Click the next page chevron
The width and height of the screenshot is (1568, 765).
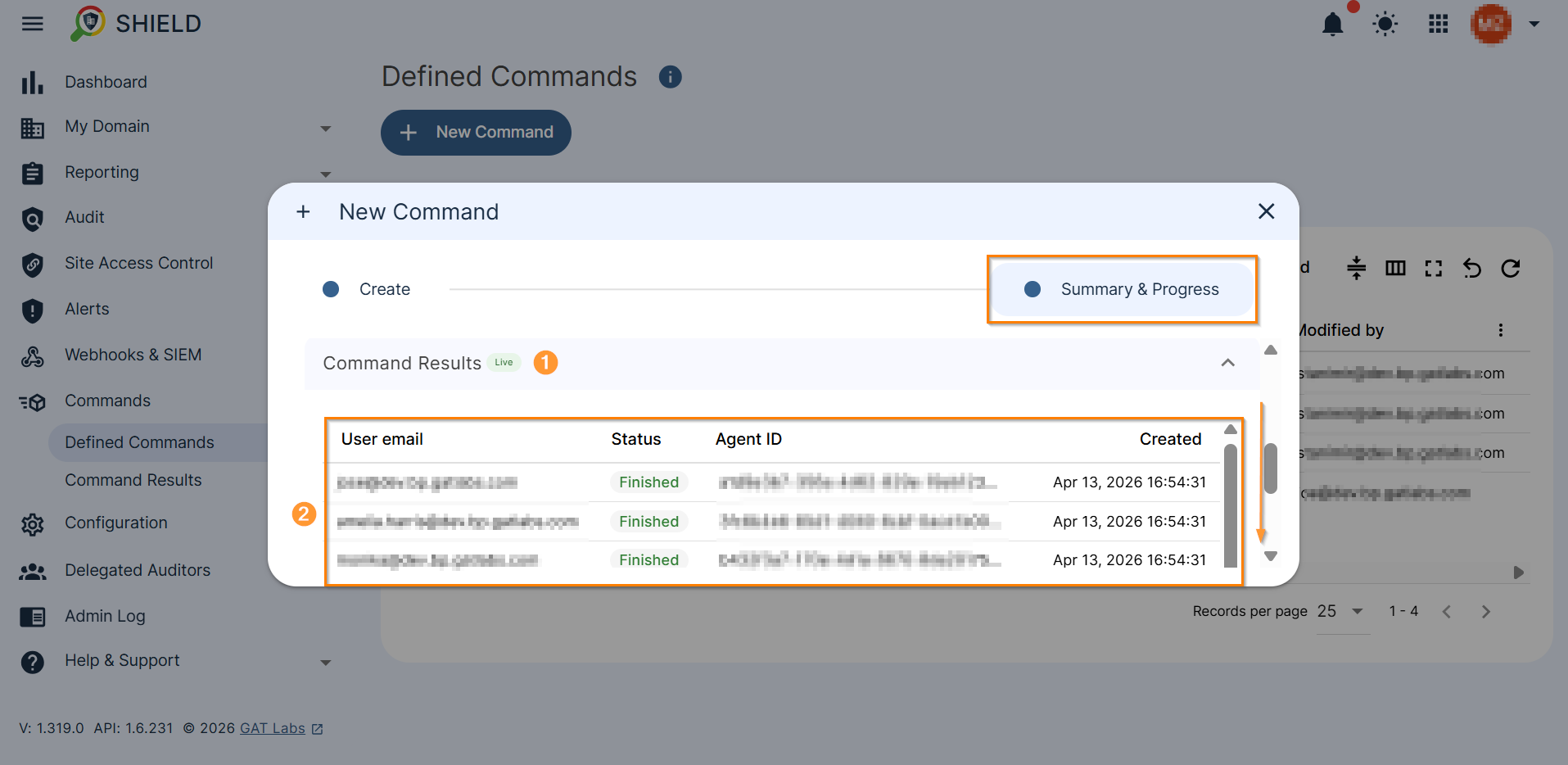pyautogui.click(x=1486, y=611)
